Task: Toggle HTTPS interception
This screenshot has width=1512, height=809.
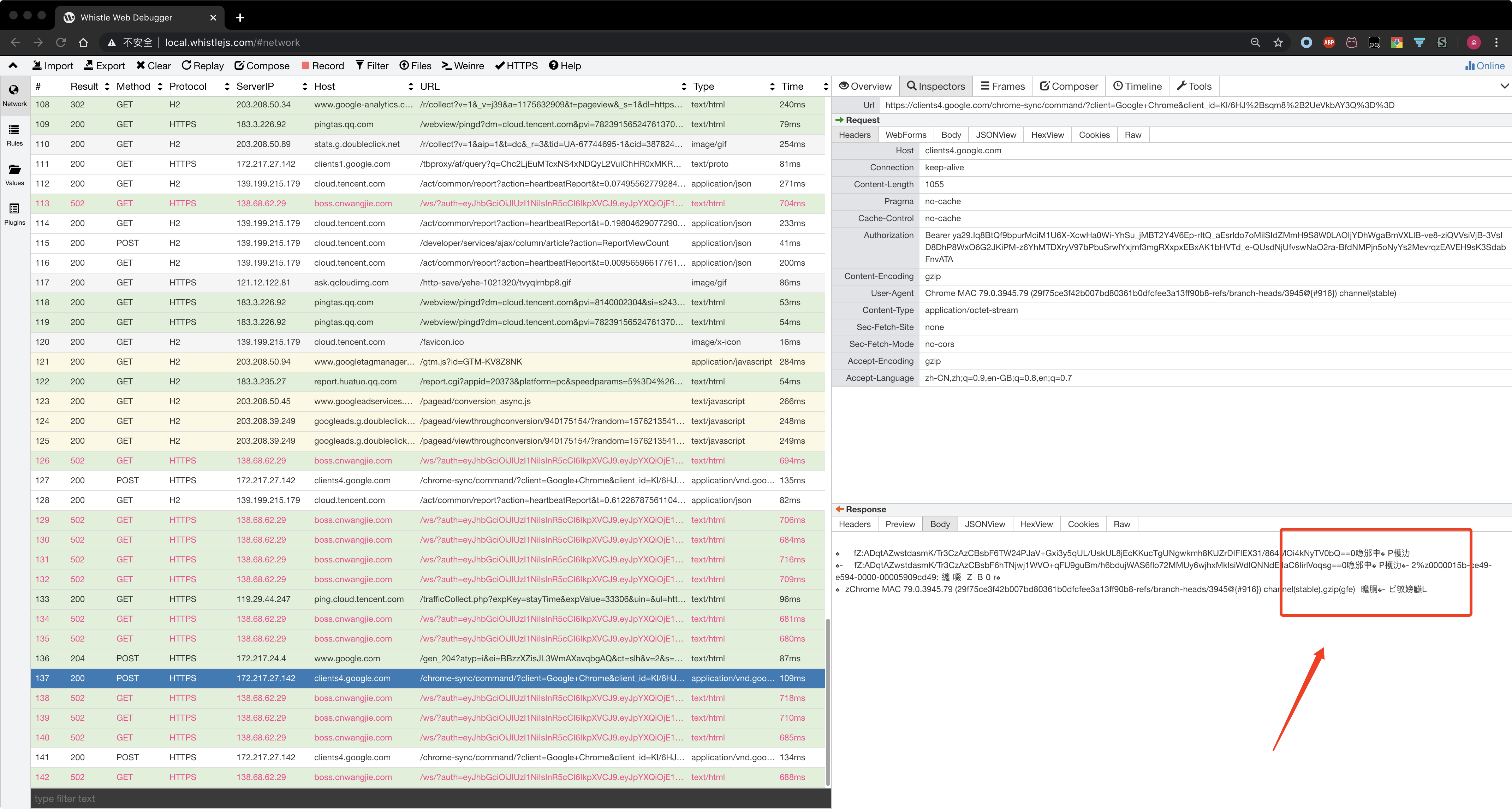Action: pyautogui.click(x=516, y=65)
